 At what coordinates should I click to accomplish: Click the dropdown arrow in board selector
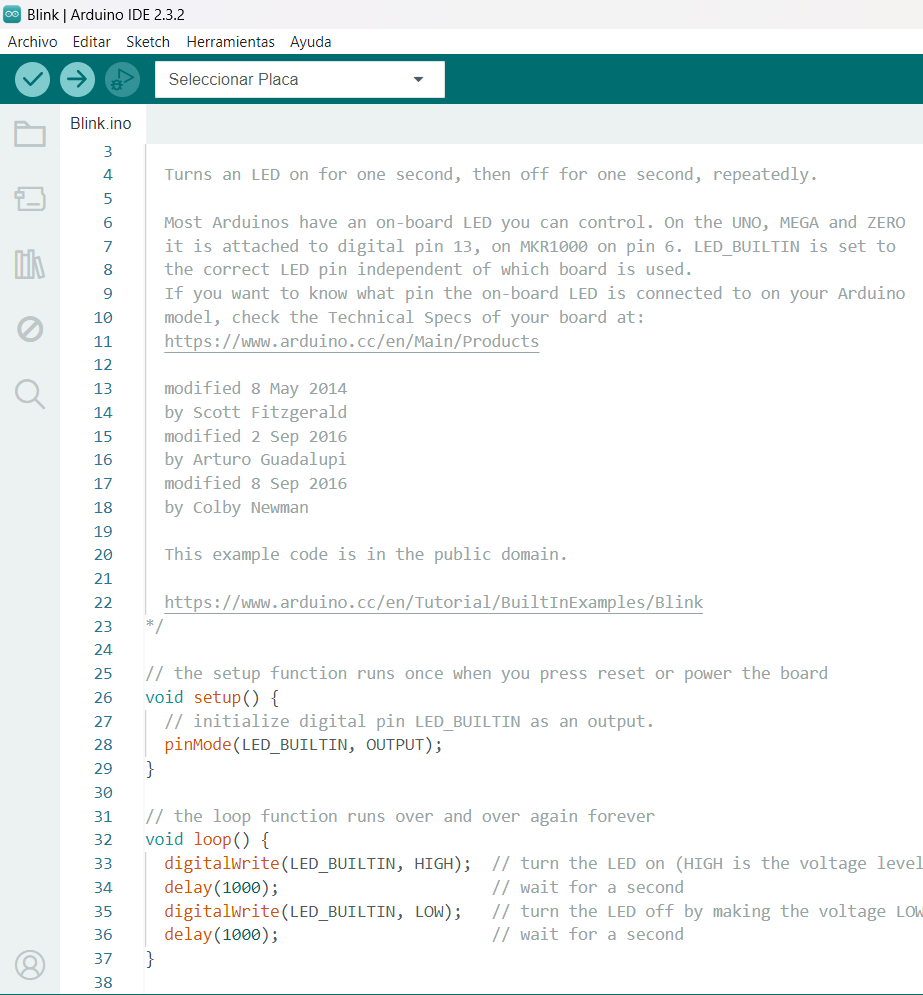coord(418,79)
